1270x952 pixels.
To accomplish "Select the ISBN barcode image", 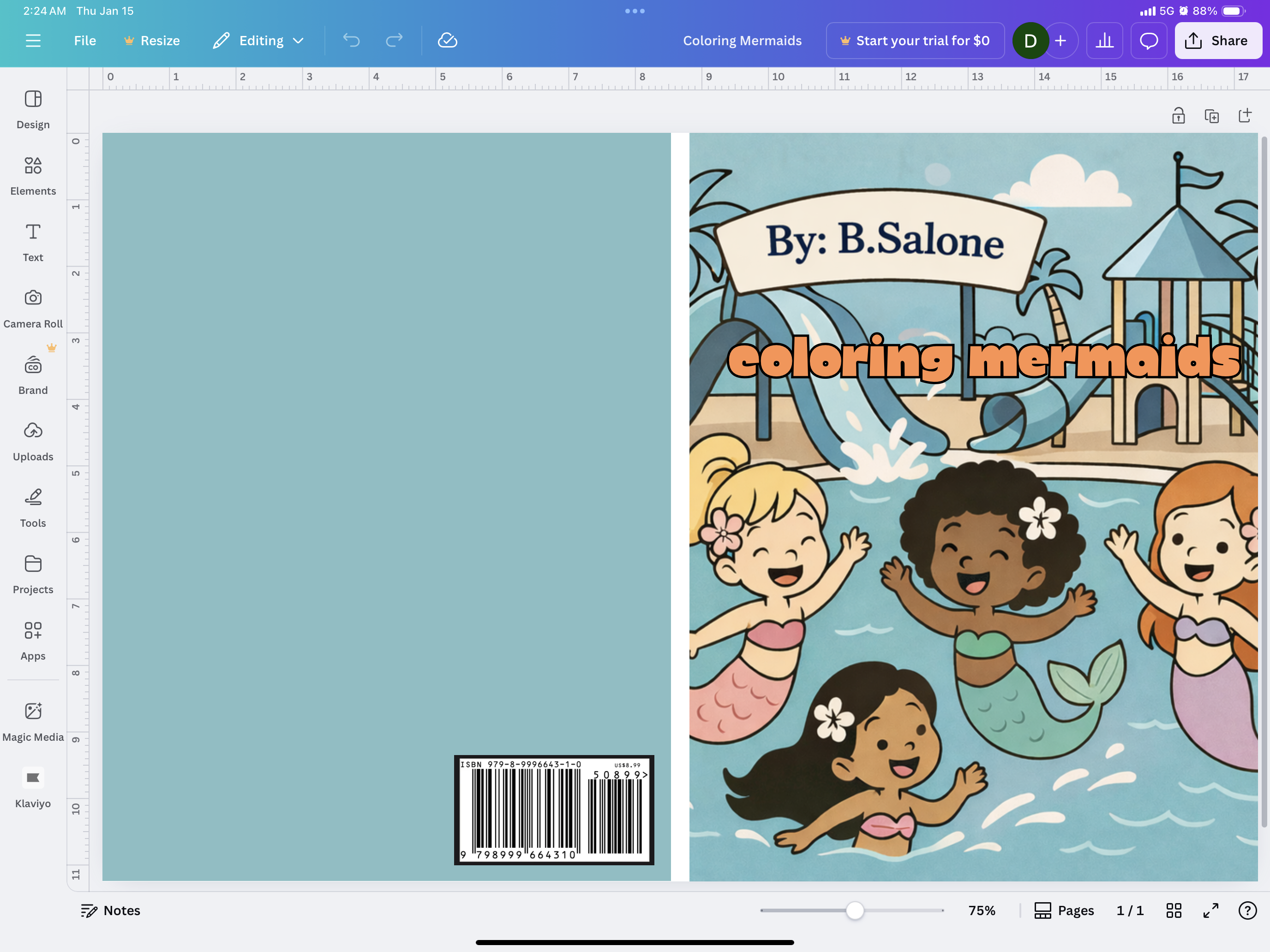I will click(x=554, y=809).
